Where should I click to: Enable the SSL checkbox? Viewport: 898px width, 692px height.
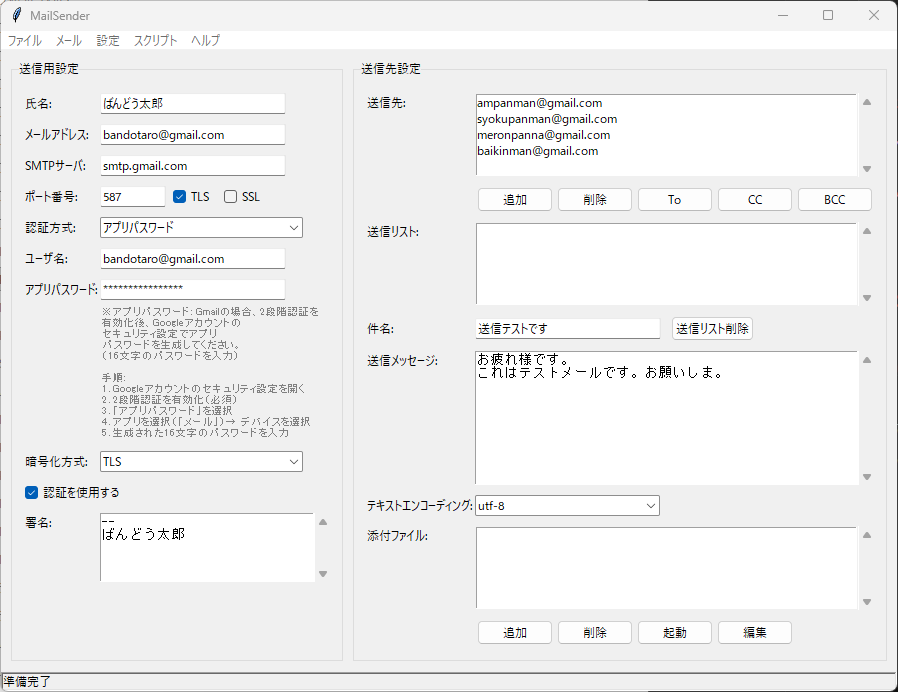coord(231,197)
